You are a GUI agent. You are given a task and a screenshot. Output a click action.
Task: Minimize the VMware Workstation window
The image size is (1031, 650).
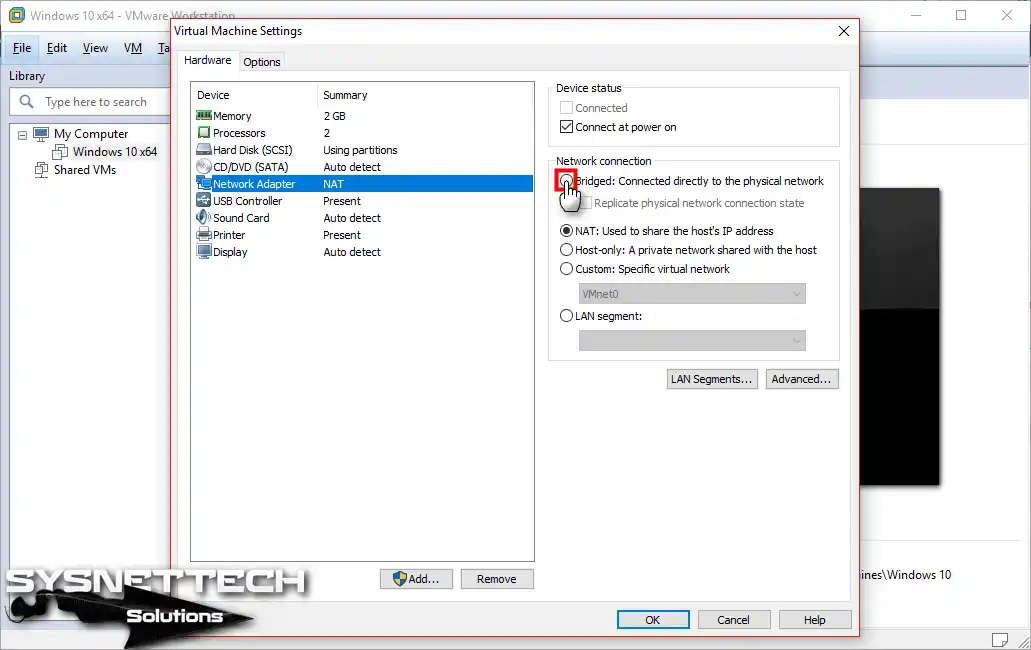point(916,15)
